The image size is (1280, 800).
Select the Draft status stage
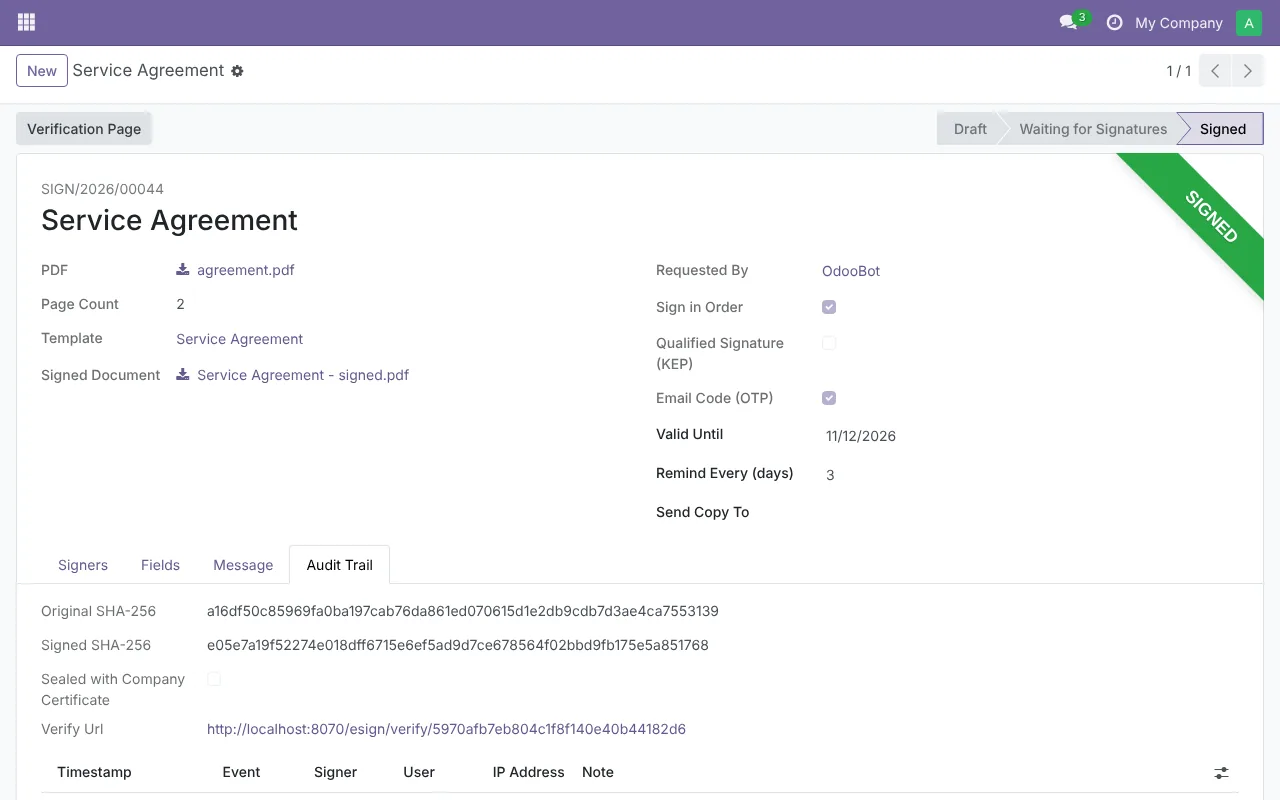click(969, 129)
